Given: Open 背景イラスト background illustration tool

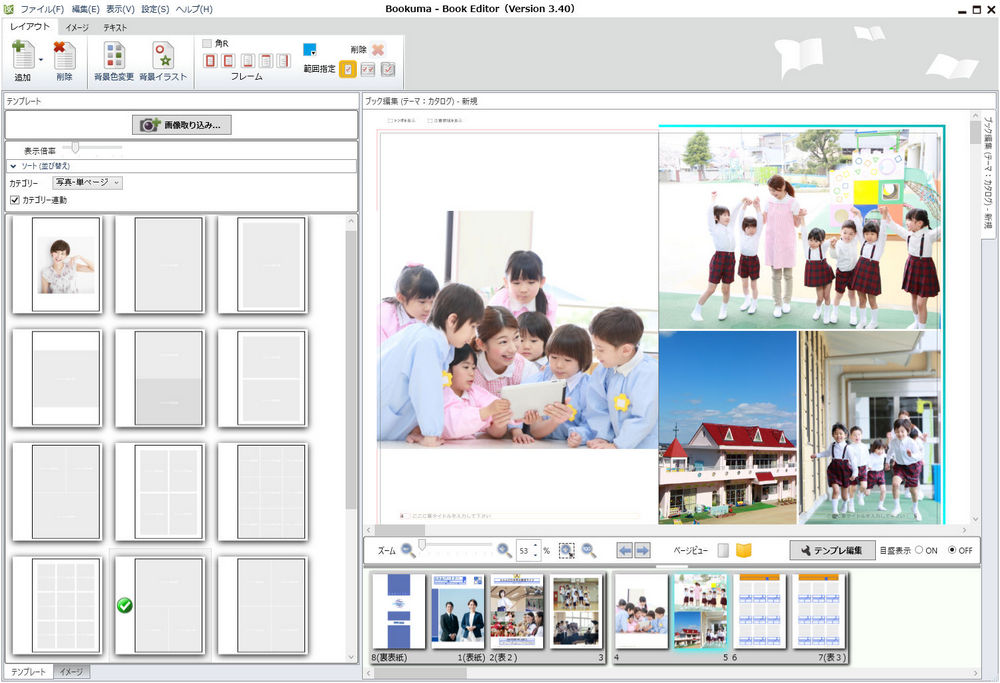Looking at the screenshot, I should click(162, 56).
